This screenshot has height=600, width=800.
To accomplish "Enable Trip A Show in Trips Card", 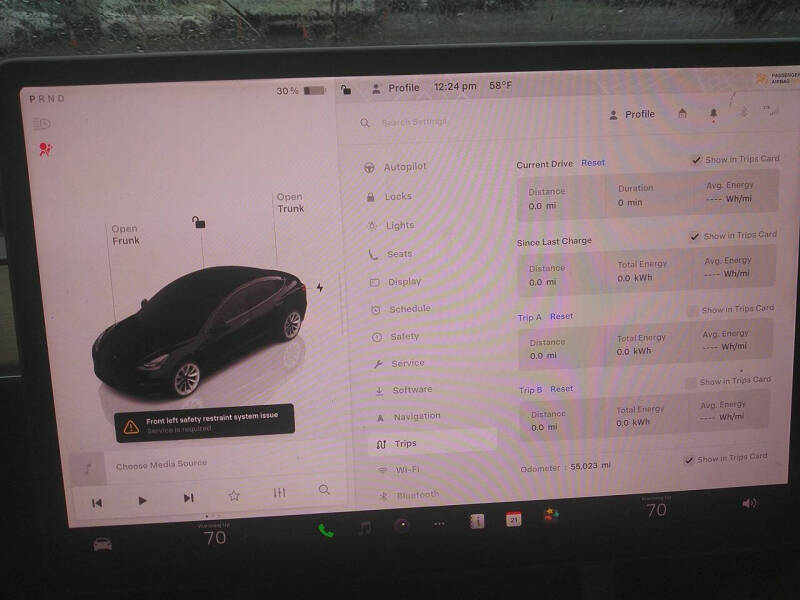I will [692, 311].
